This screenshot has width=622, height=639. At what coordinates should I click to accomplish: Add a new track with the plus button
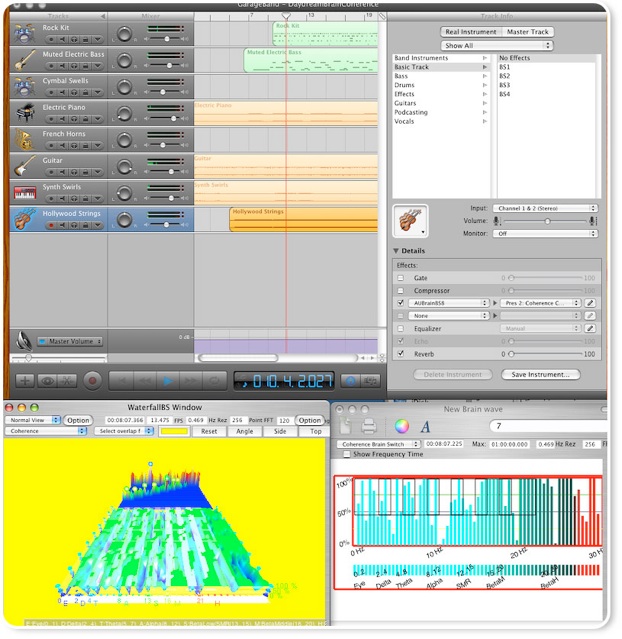click(x=24, y=381)
